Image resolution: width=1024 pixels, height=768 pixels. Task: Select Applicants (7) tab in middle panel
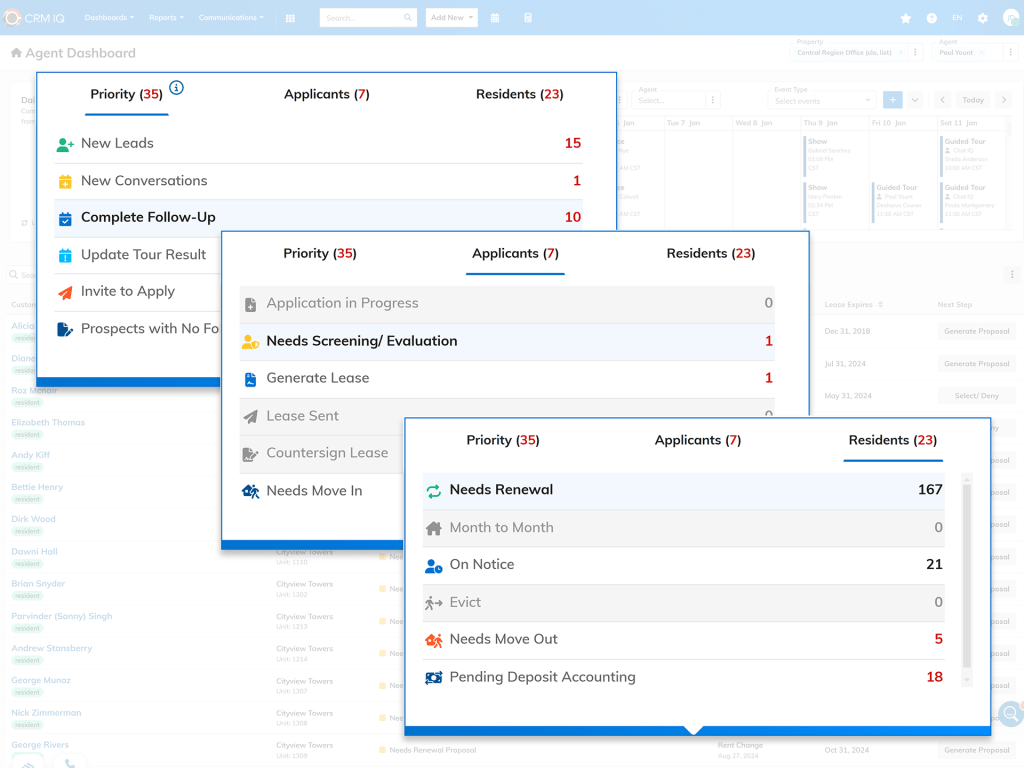515,253
